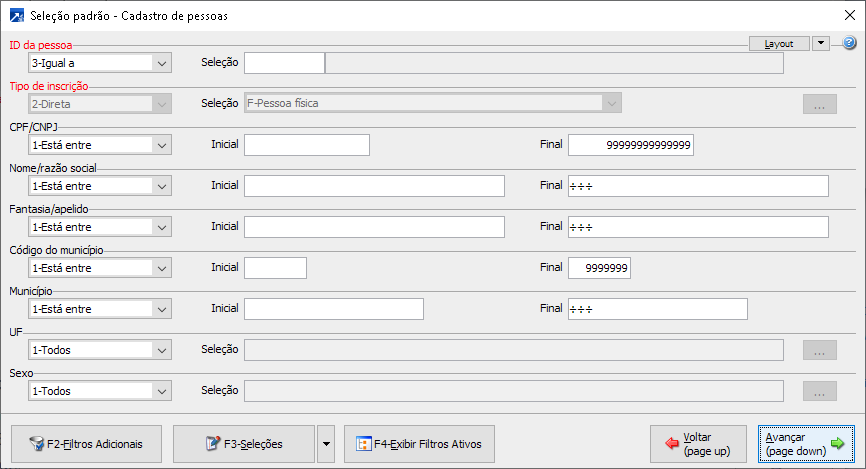
Task: Click the ID da pessoa Seleção field
Action: [285, 63]
